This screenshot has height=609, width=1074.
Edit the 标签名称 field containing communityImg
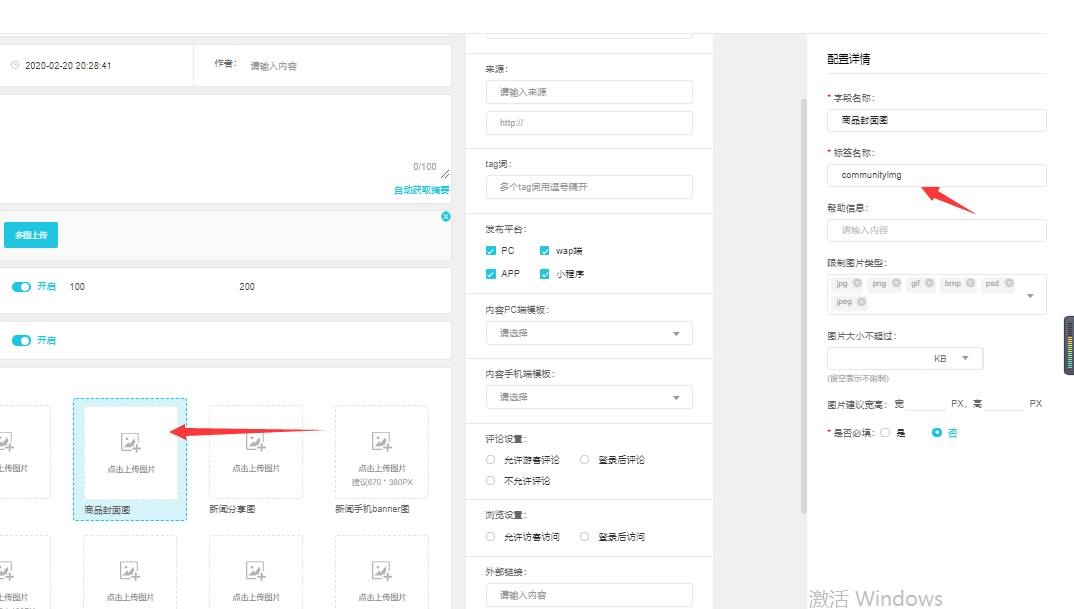(936, 175)
